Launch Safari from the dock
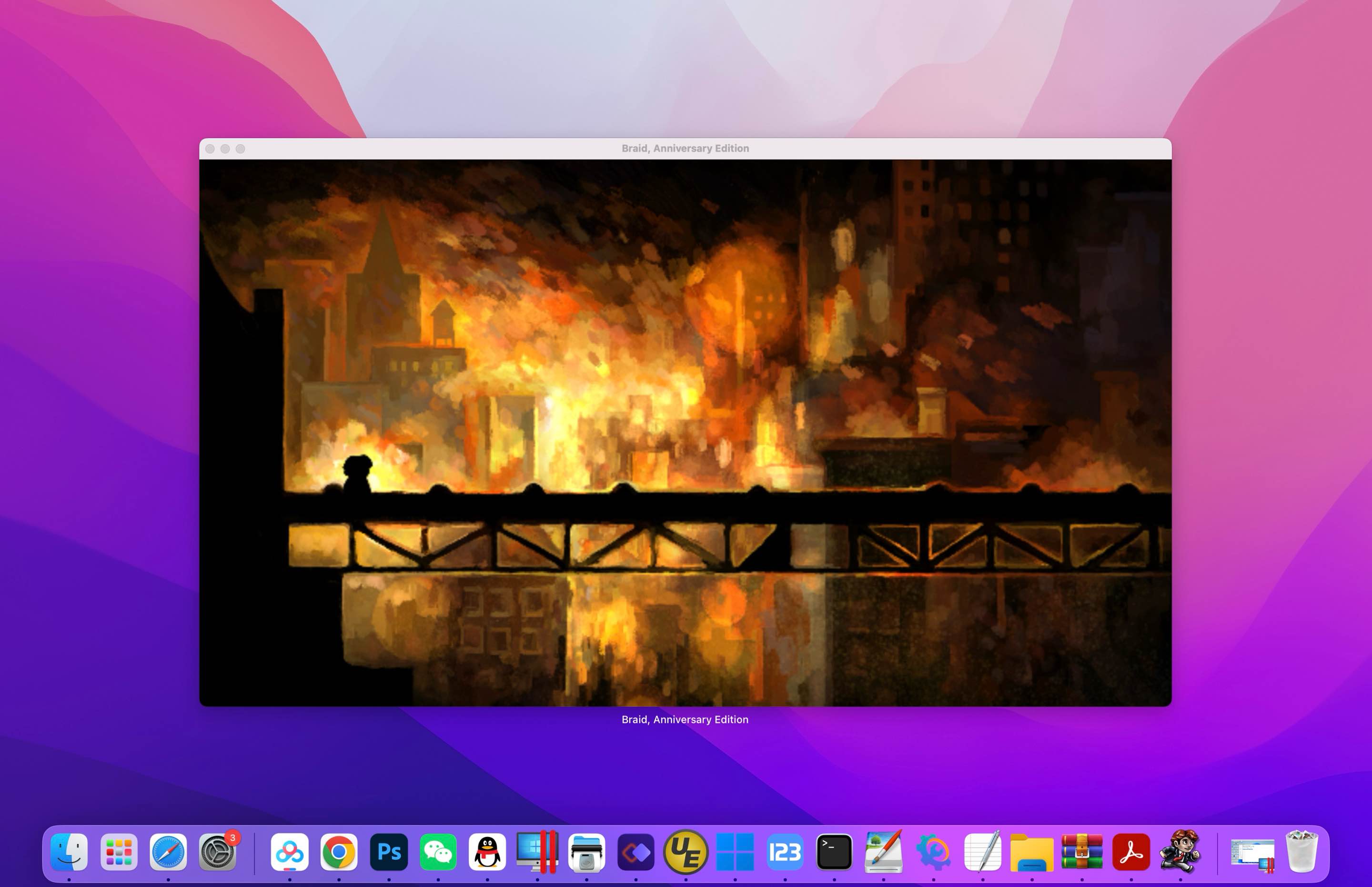This screenshot has height=887, width=1372. pos(168,852)
